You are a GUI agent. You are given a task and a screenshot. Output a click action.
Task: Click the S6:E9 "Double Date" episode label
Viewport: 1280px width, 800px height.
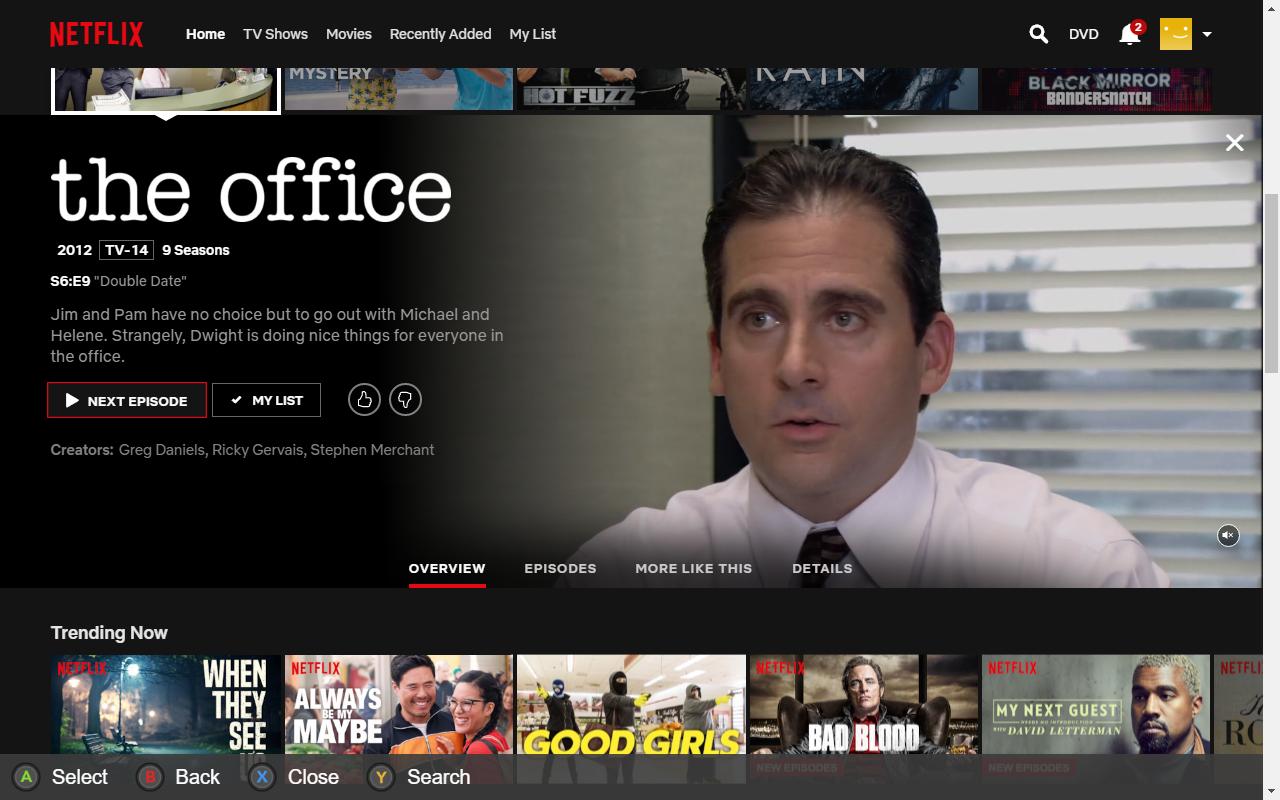[118, 281]
